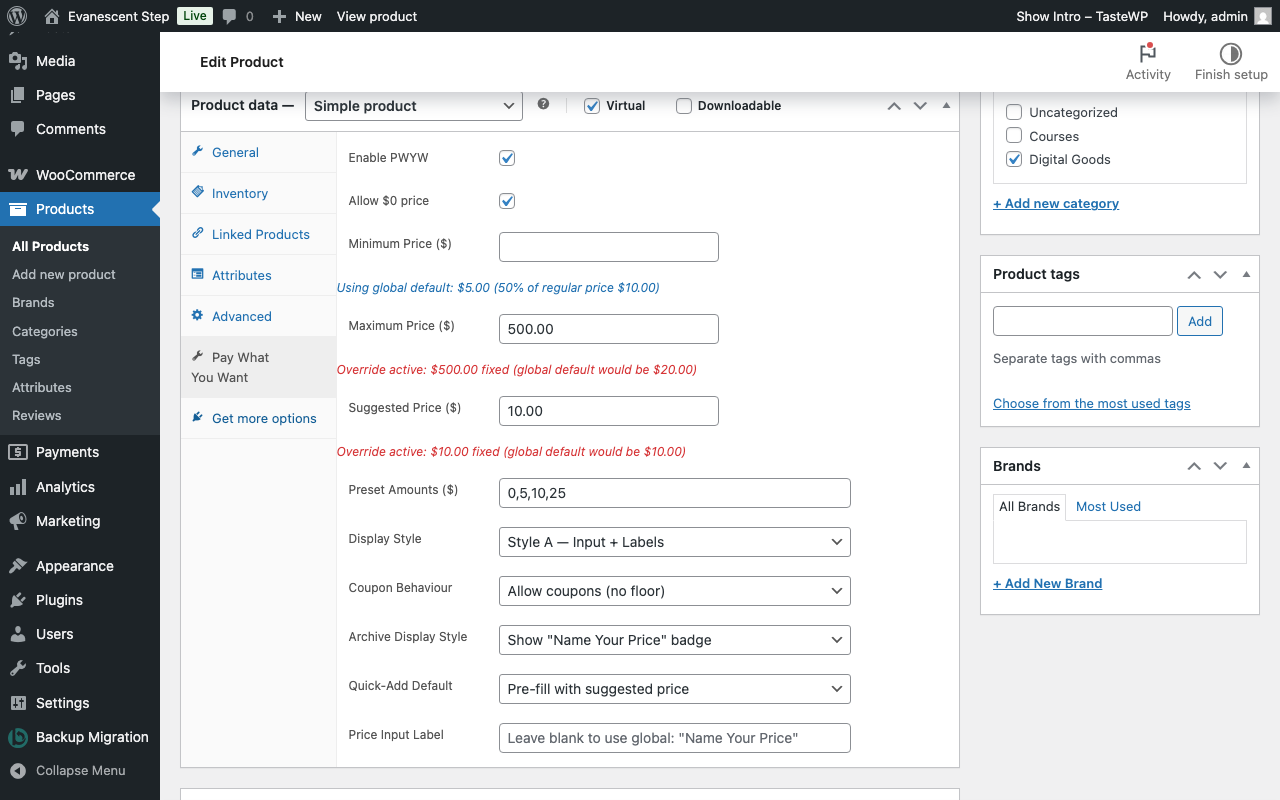Move Brands panel down arrow
The width and height of the screenshot is (1280, 800).
coord(1220,466)
